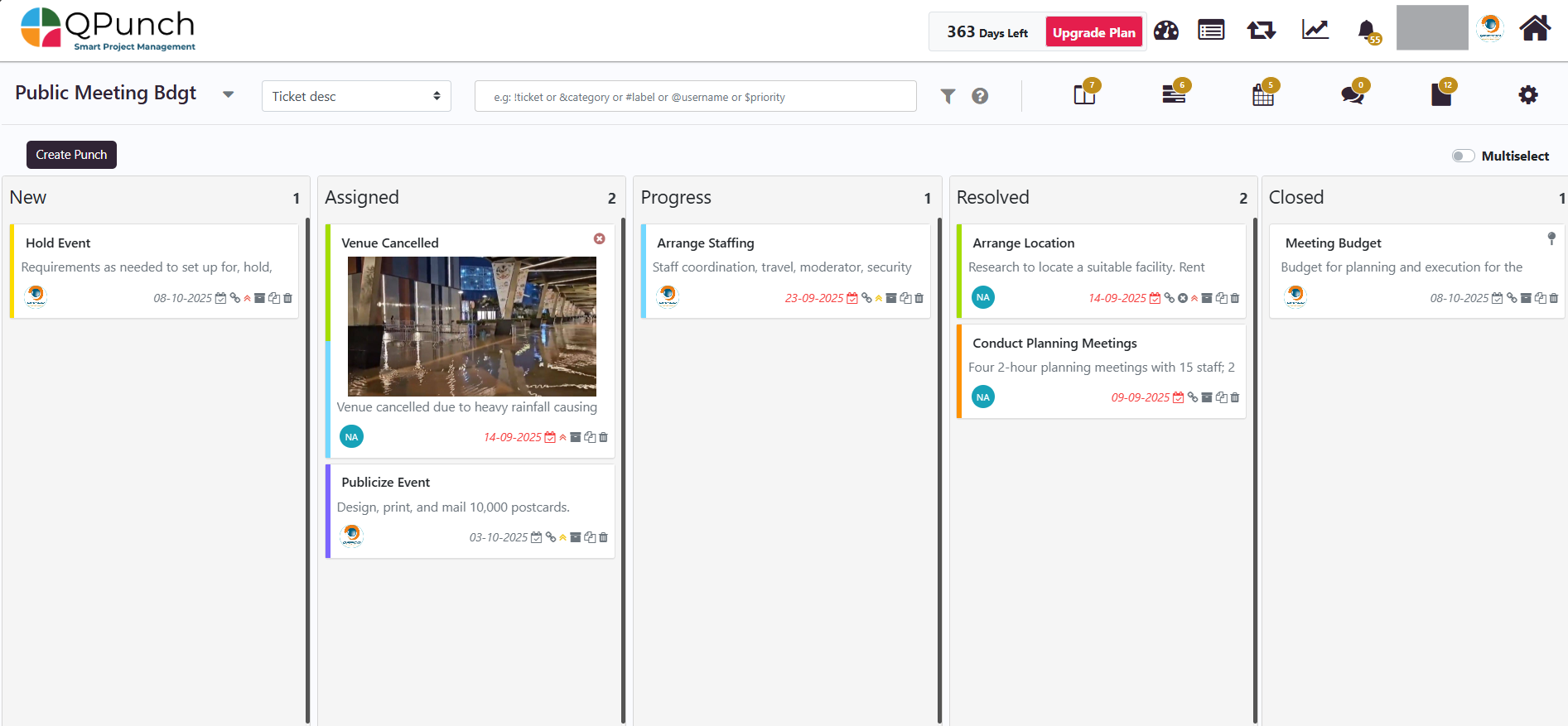
Task: Click the ticket search input field
Action: point(695,97)
